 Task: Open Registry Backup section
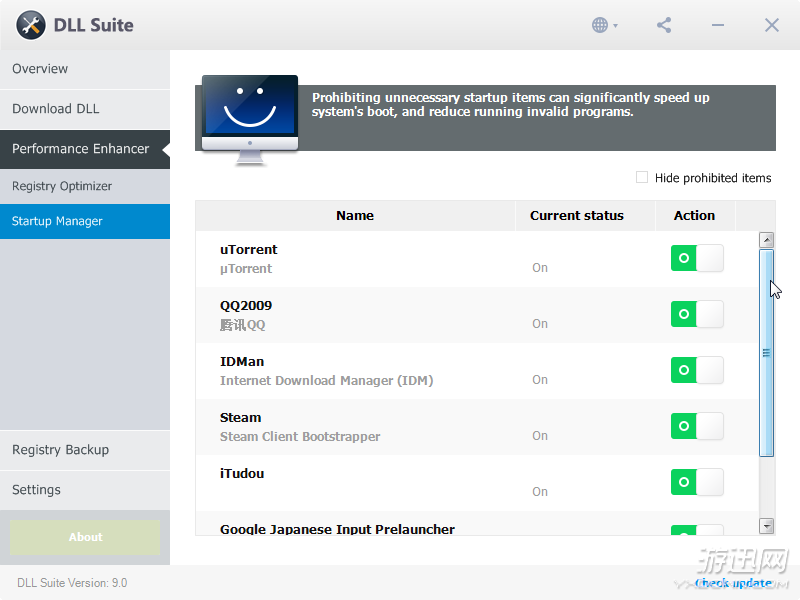tap(85, 450)
